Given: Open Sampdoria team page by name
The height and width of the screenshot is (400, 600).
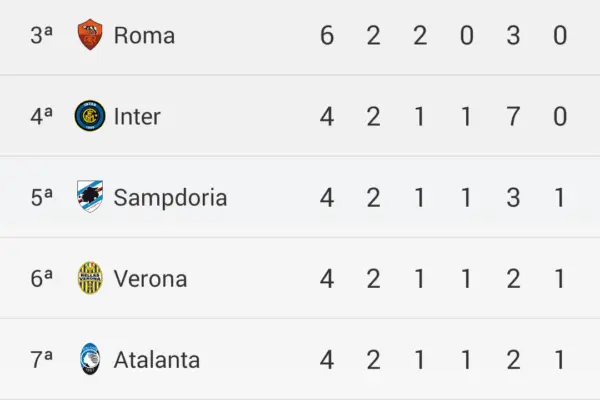Looking at the screenshot, I should point(170,197).
